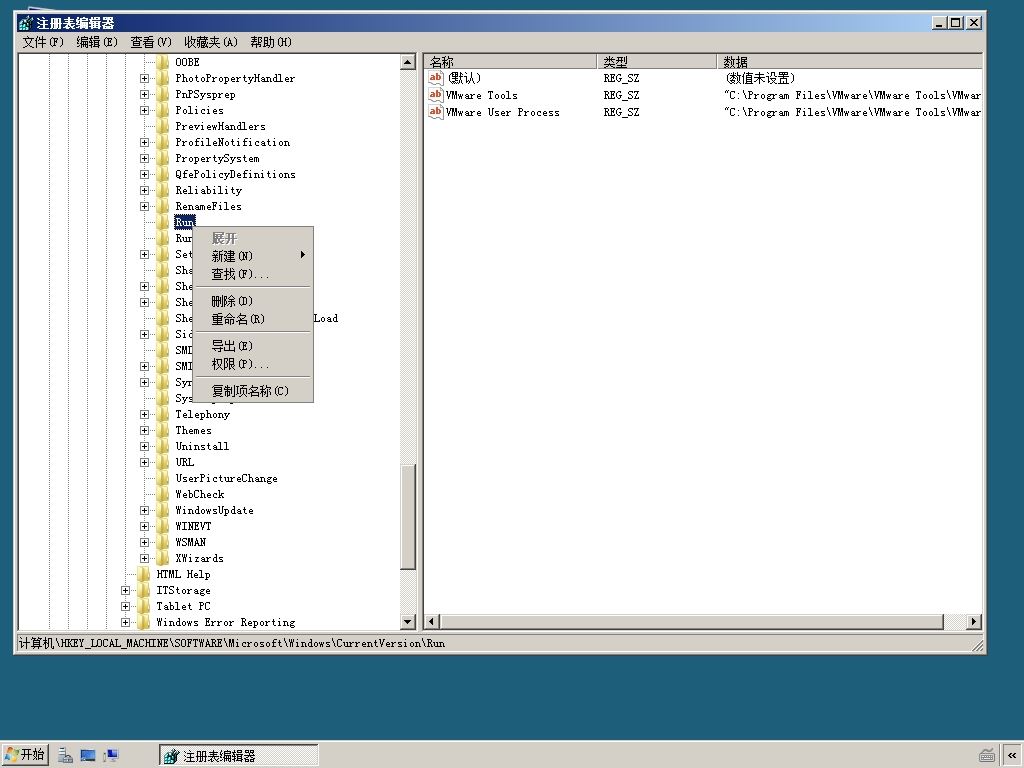1024x768 pixels.
Task: Click the HTML Help folder icon
Action: [144, 574]
